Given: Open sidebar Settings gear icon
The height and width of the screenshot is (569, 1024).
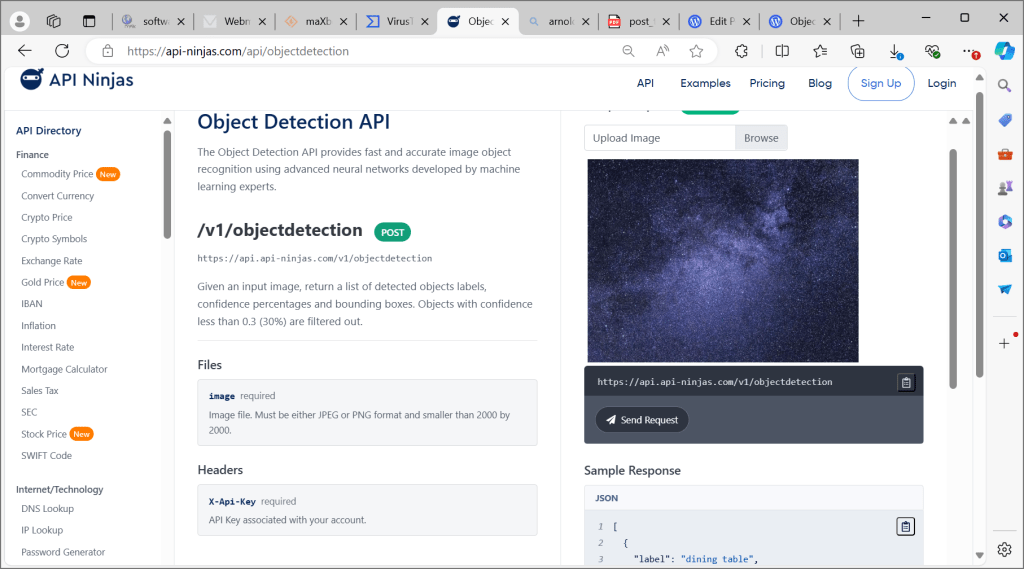Looking at the screenshot, I should coord(1004,549).
